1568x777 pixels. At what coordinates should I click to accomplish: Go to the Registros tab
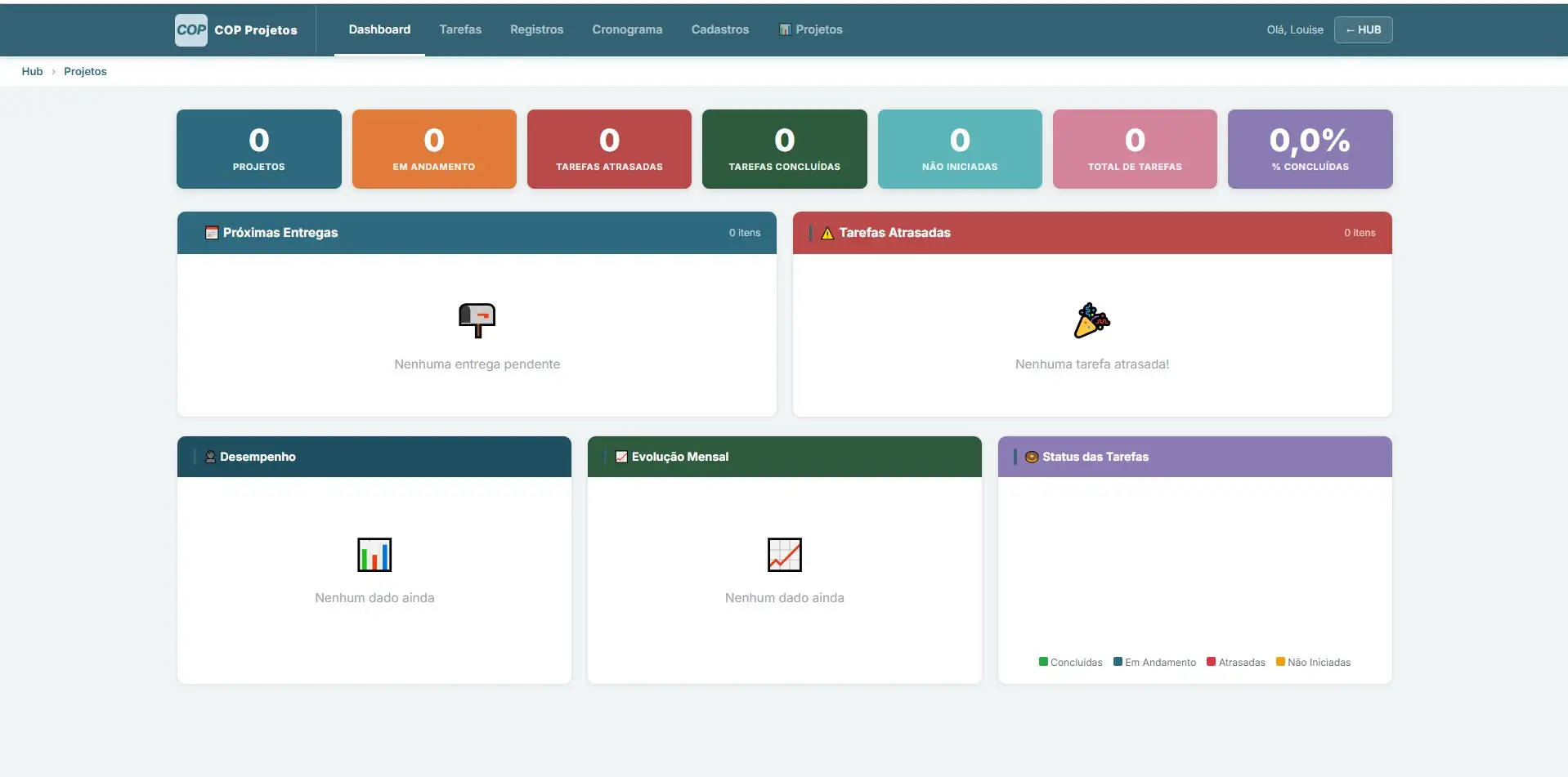point(536,29)
